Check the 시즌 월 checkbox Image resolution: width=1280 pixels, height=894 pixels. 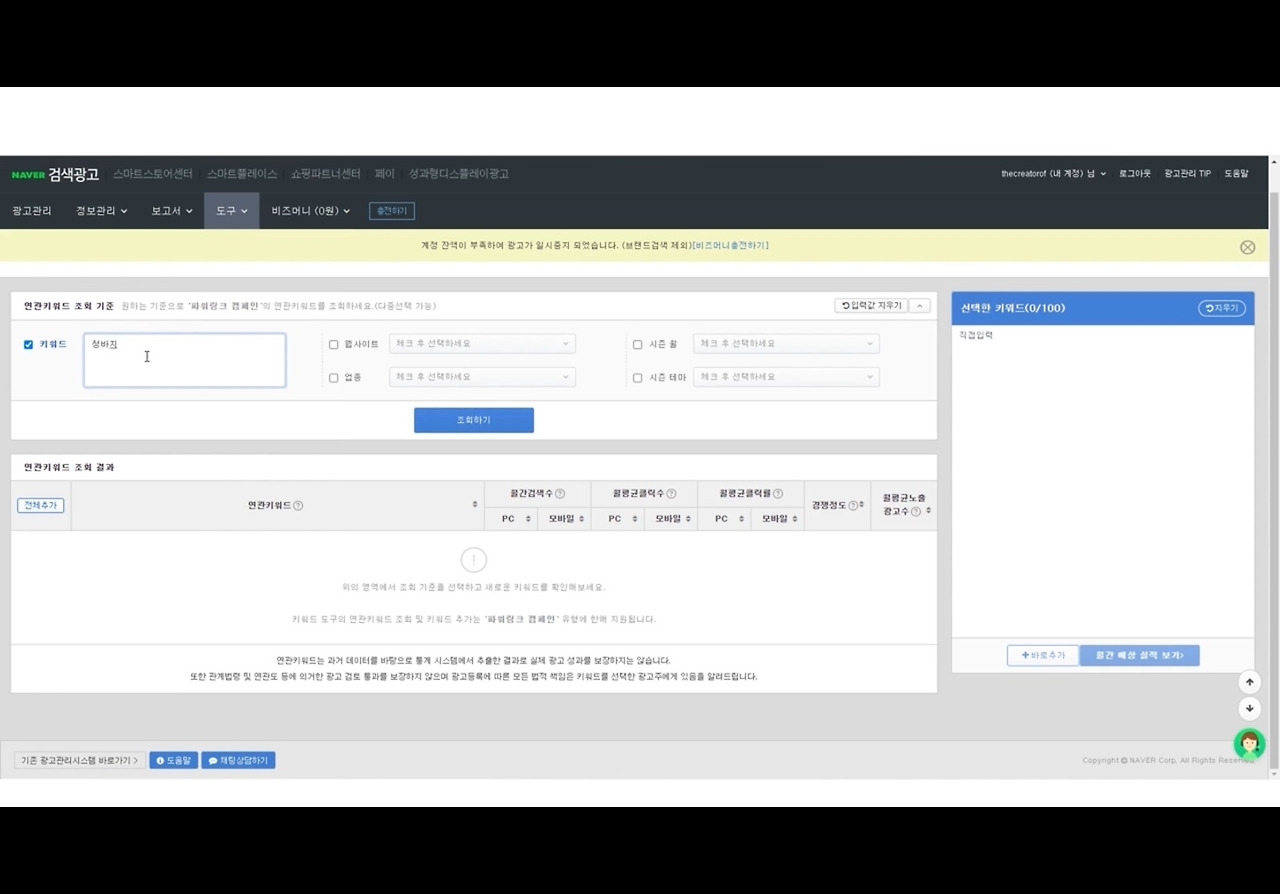tap(638, 345)
